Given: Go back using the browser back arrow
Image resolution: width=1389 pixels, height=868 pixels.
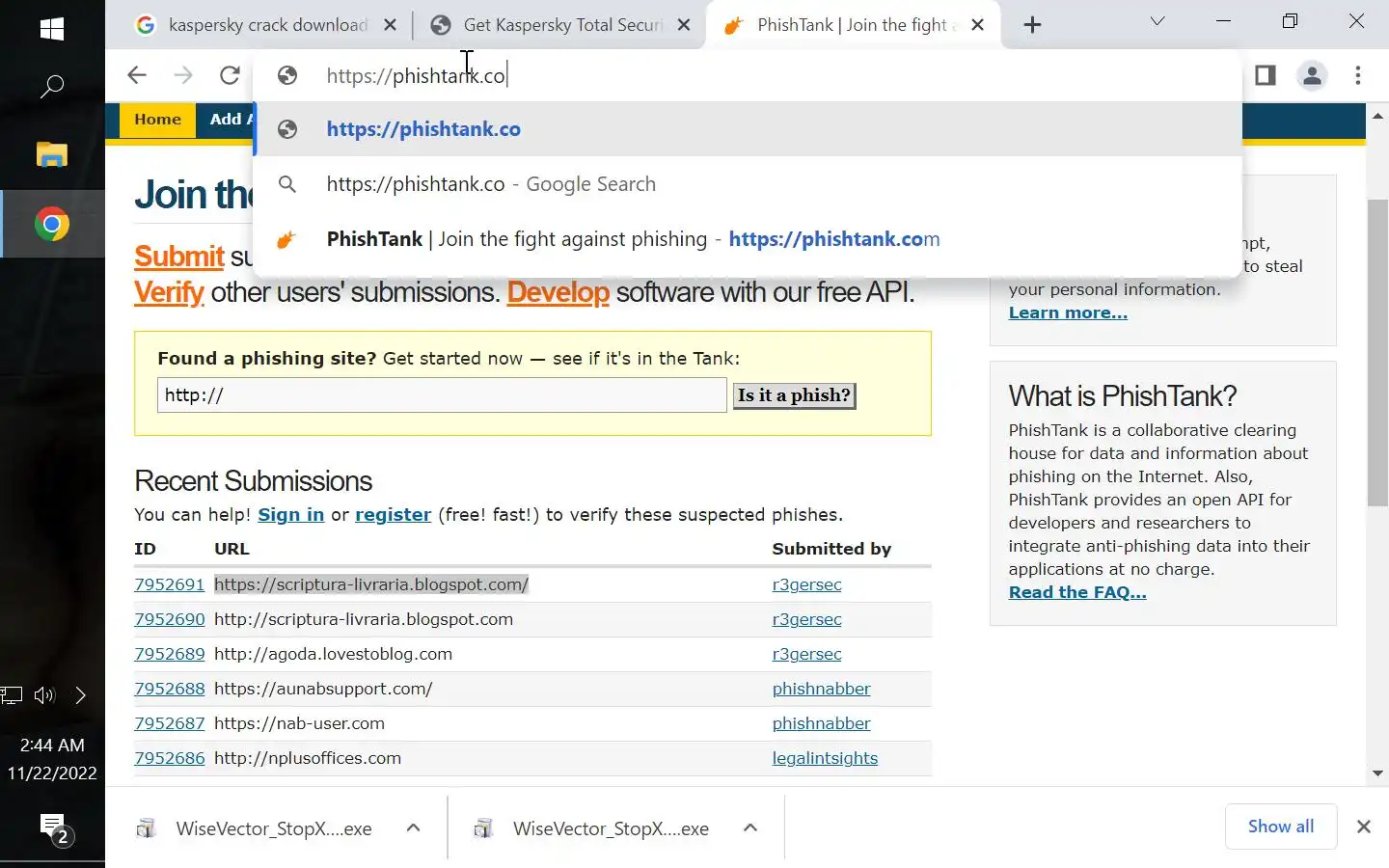Looking at the screenshot, I should (x=137, y=75).
